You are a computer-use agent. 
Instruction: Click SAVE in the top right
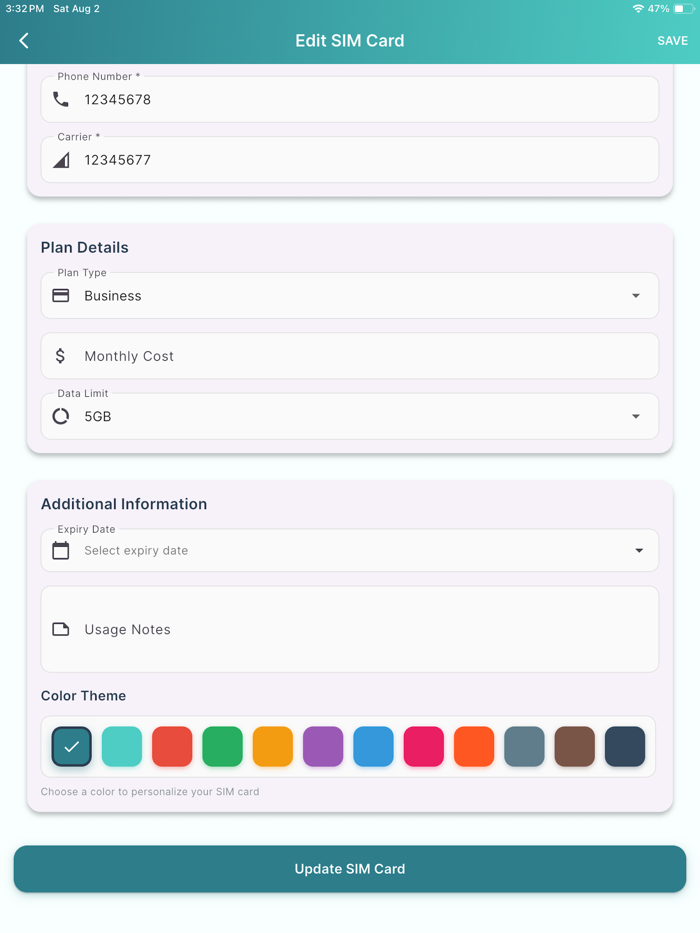coord(672,40)
